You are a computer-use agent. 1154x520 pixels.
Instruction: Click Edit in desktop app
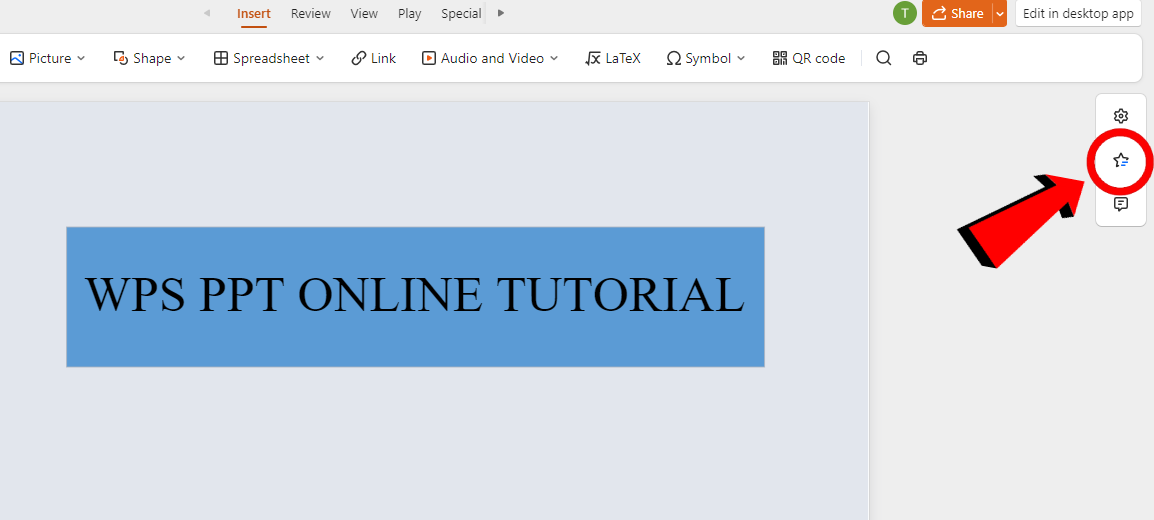(1078, 13)
